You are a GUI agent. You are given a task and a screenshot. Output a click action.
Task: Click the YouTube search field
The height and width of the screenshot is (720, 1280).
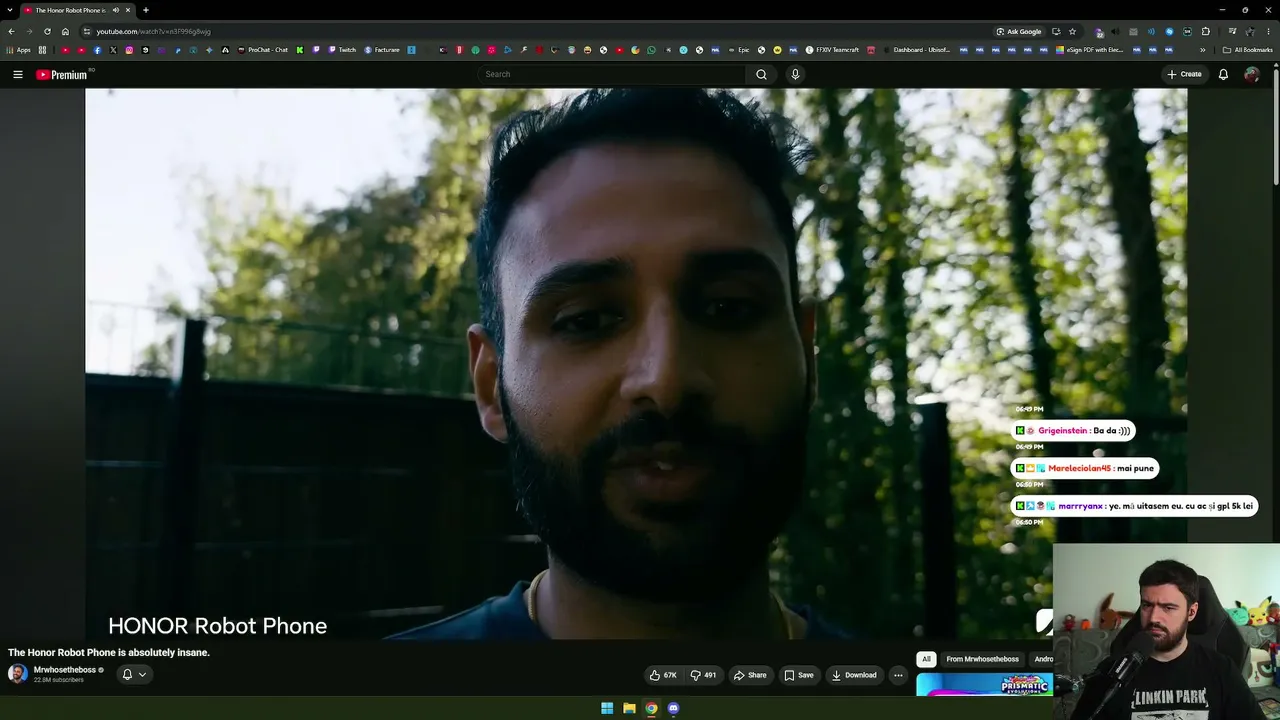(611, 74)
